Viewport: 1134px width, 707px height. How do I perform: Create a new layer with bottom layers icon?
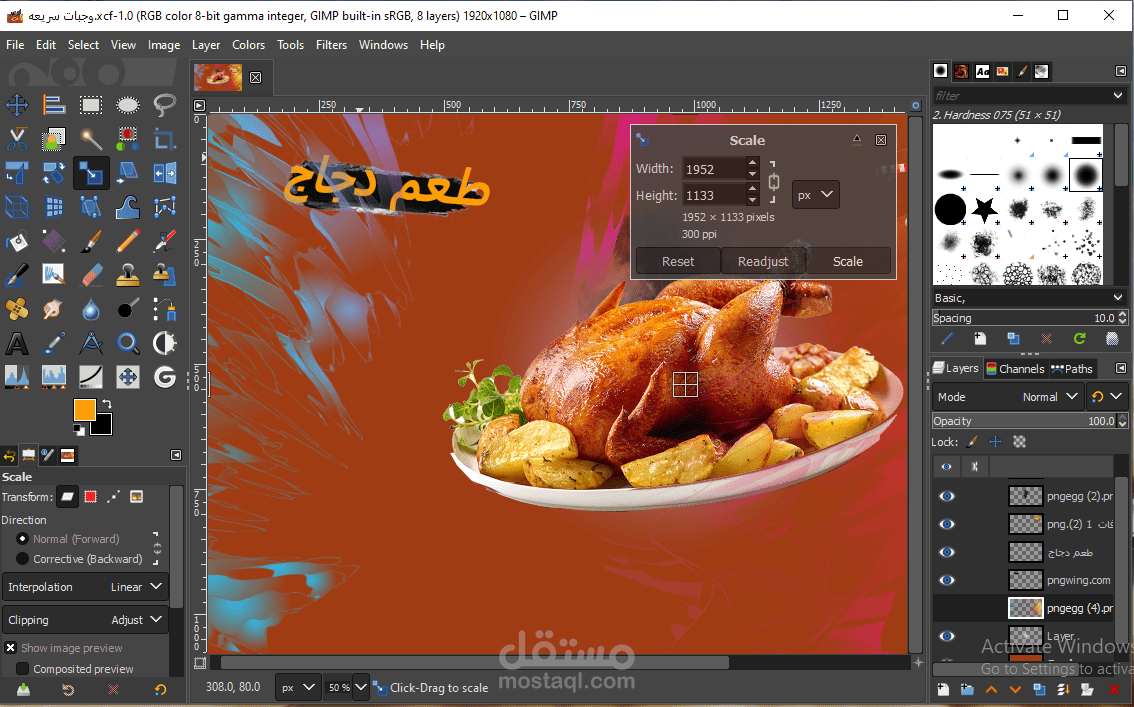click(x=943, y=690)
